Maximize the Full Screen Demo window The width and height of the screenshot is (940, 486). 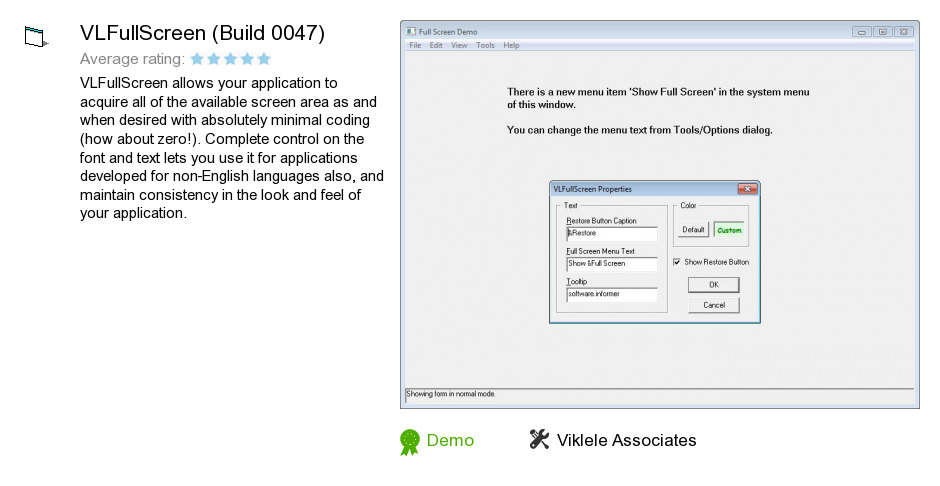882,32
